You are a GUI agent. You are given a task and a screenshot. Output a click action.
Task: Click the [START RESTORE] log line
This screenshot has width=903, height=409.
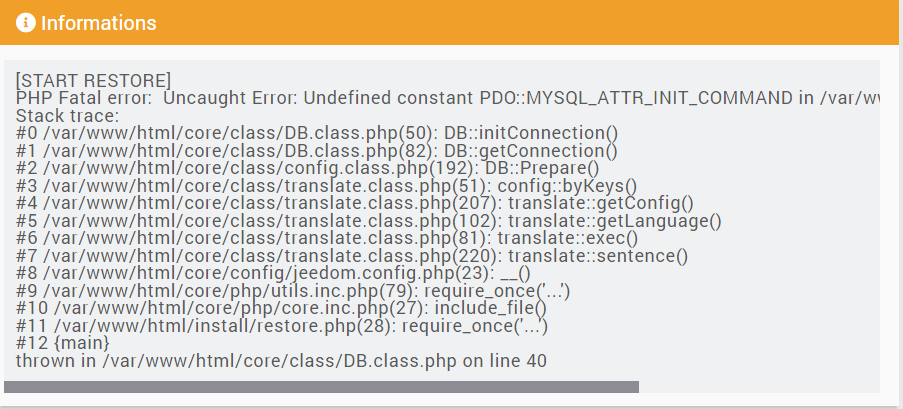pyautogui.click(x=93, y=81)
